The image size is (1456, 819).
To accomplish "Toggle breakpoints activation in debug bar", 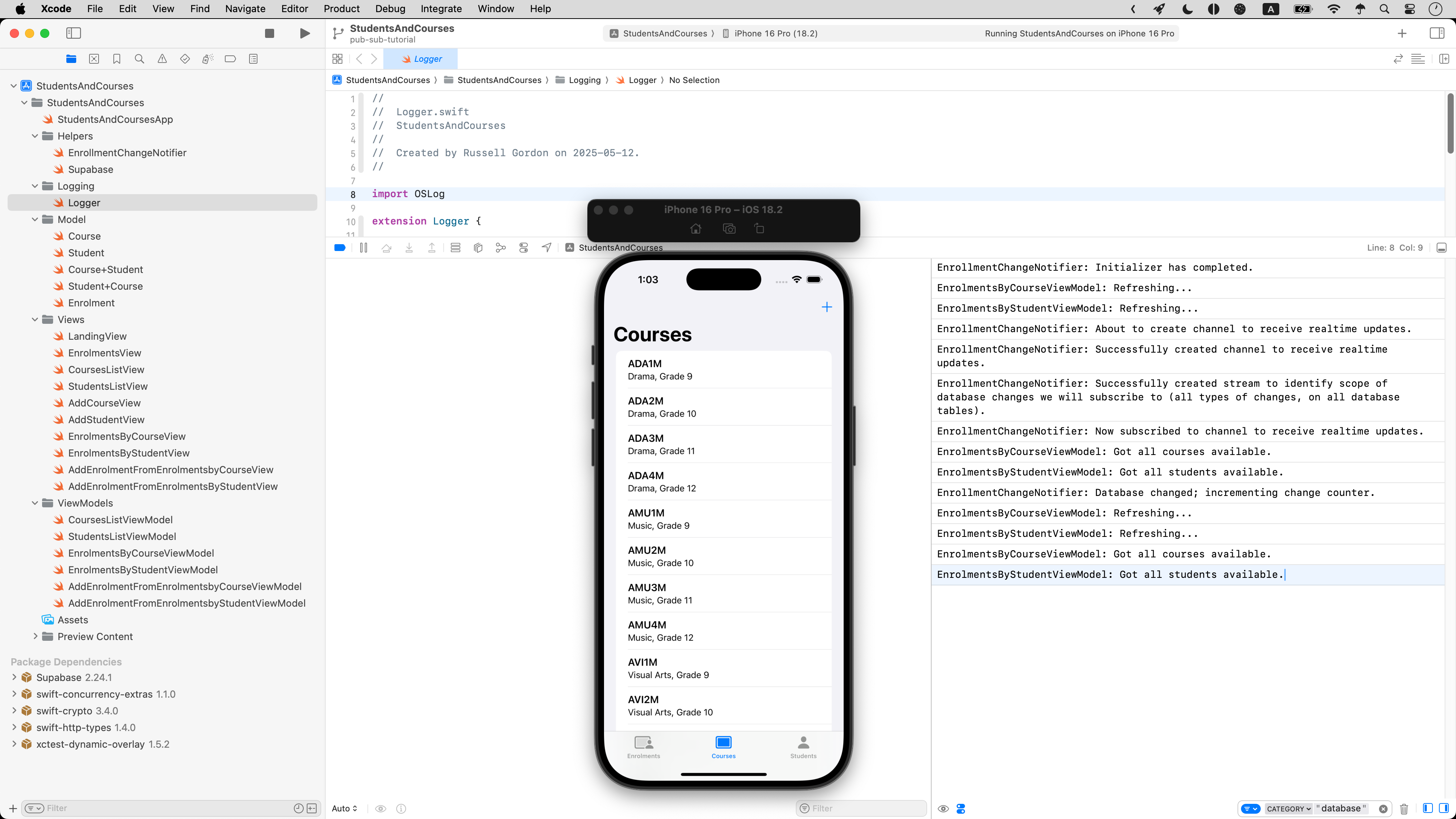I will tap(340, 248).
